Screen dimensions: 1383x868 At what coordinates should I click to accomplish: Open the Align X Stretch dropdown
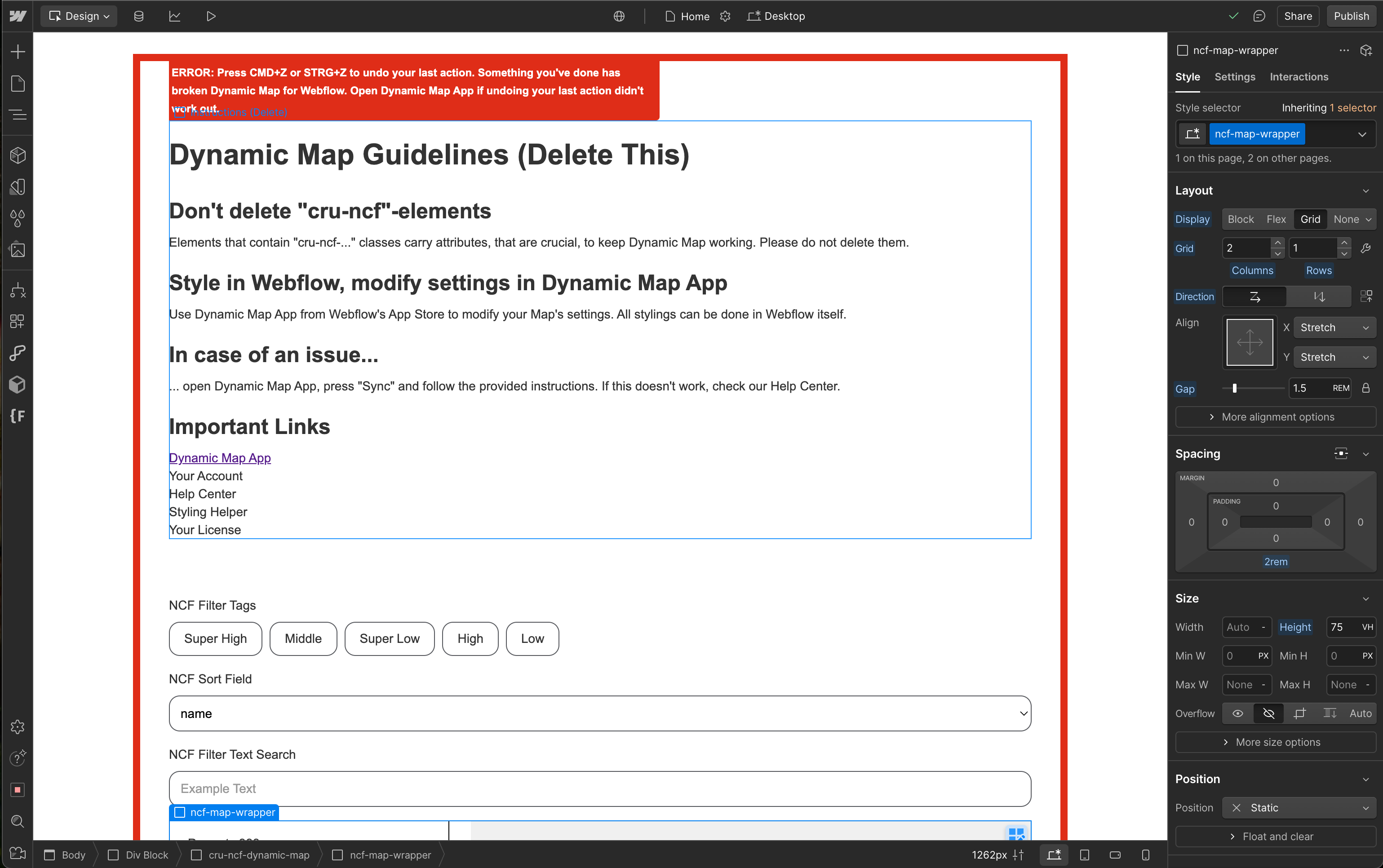tap(1334, 327)
